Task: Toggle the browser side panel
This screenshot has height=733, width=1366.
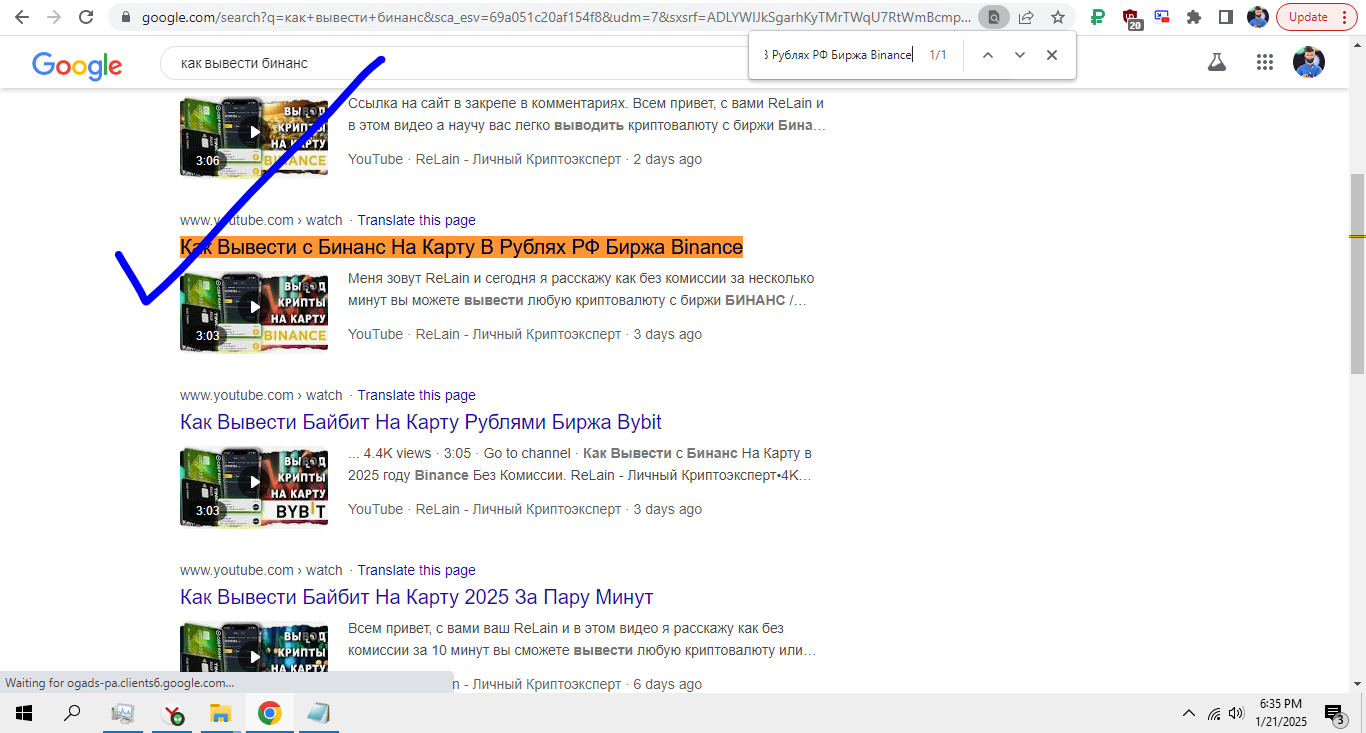Action: (1225, 17)
